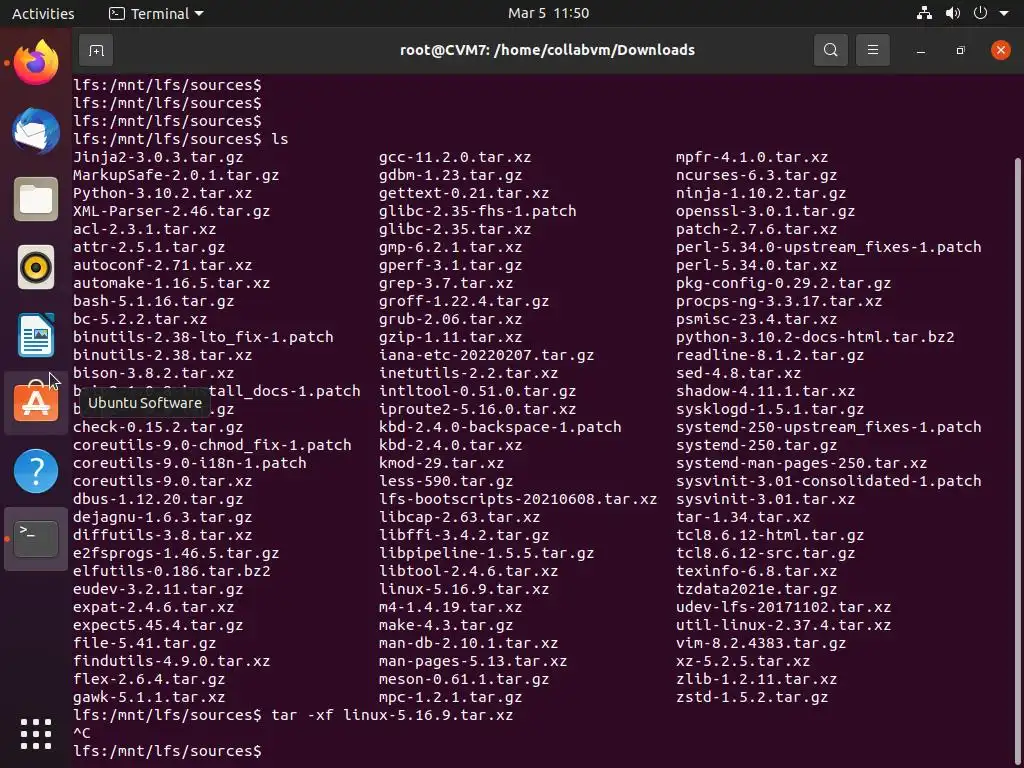Click the linux-5.16.9.tar.xz file listing
Viewport: 1024px width, 768px height.
pos(464,589)
